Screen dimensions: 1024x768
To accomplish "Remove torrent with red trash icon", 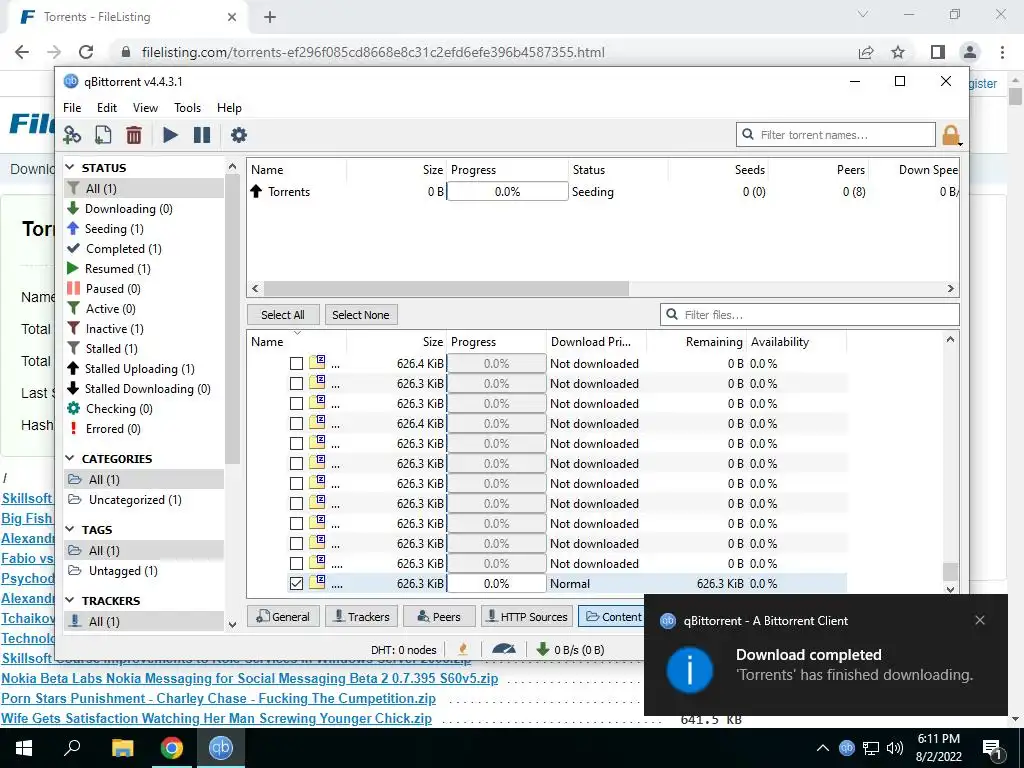I will click(134, 135).
